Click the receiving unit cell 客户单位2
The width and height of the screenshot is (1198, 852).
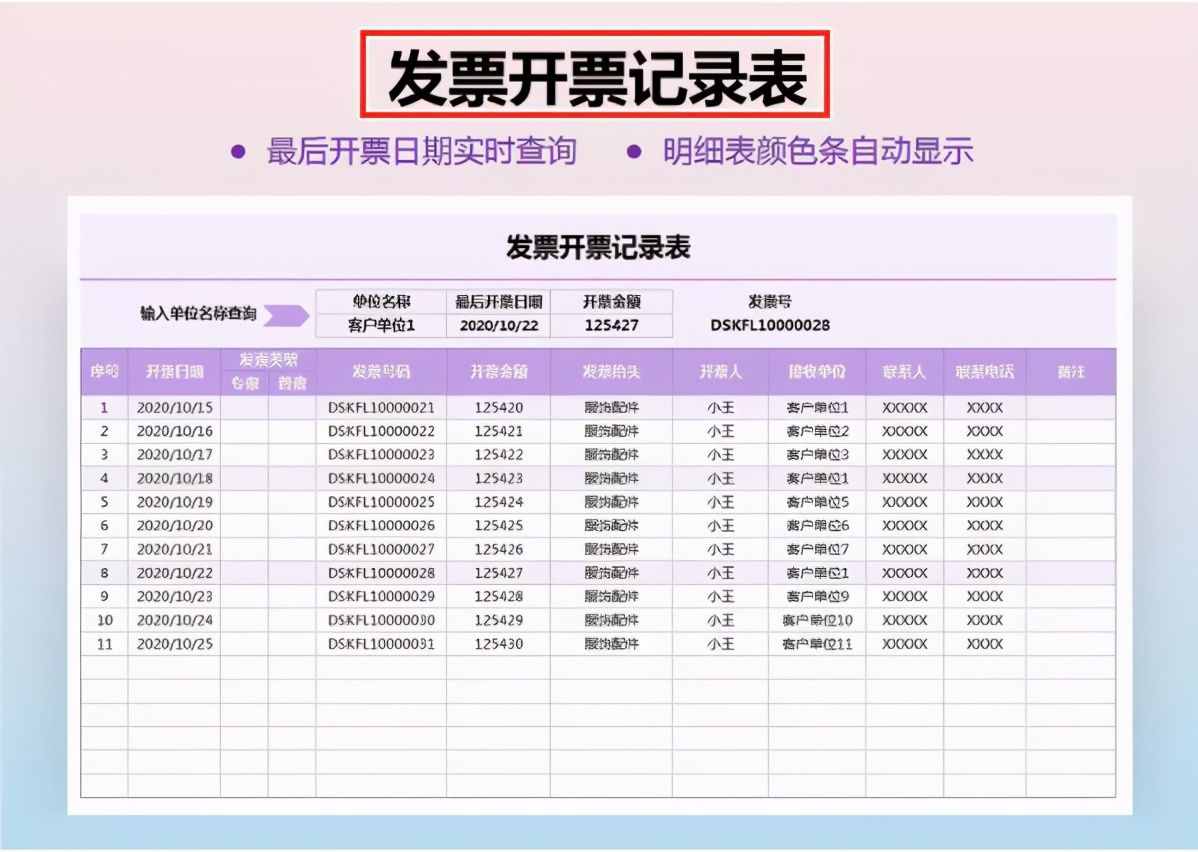[817, 432]
